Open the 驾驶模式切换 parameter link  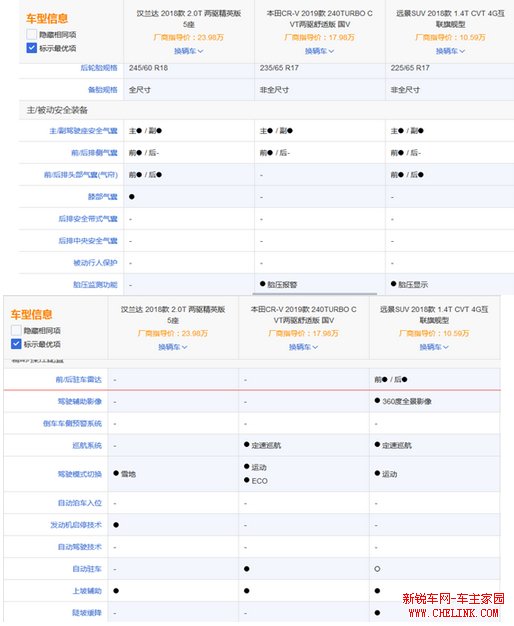pos(79,474)
